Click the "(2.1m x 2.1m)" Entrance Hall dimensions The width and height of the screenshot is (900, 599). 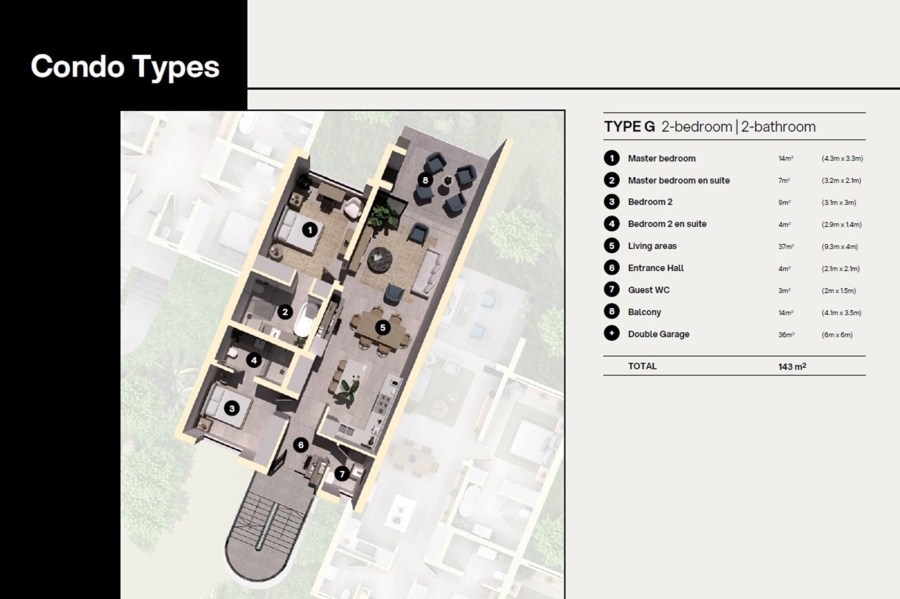(x=841, y=269)
